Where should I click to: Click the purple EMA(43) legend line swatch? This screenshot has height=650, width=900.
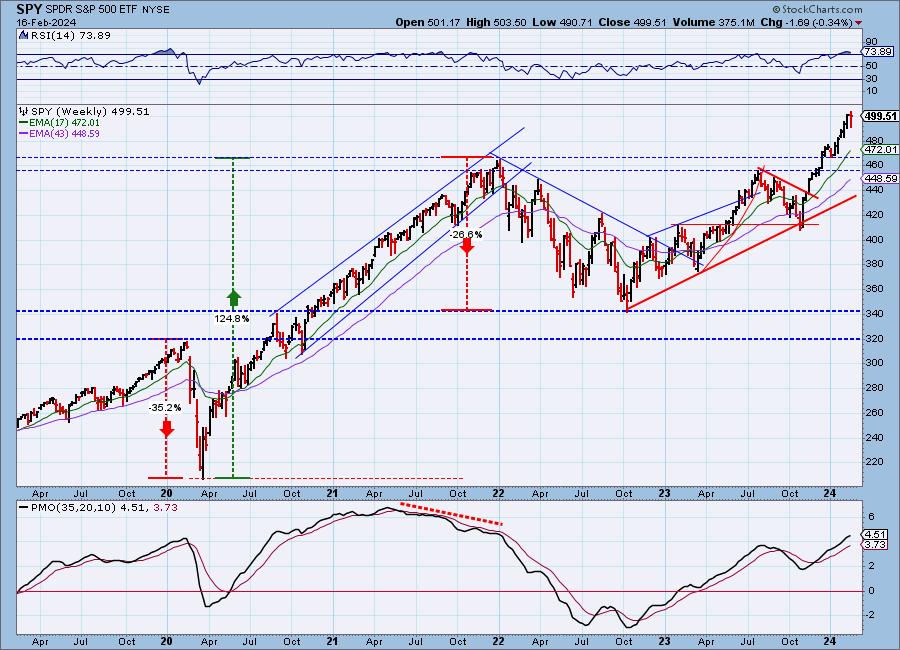pyautogui.click(x=23, y=133)
